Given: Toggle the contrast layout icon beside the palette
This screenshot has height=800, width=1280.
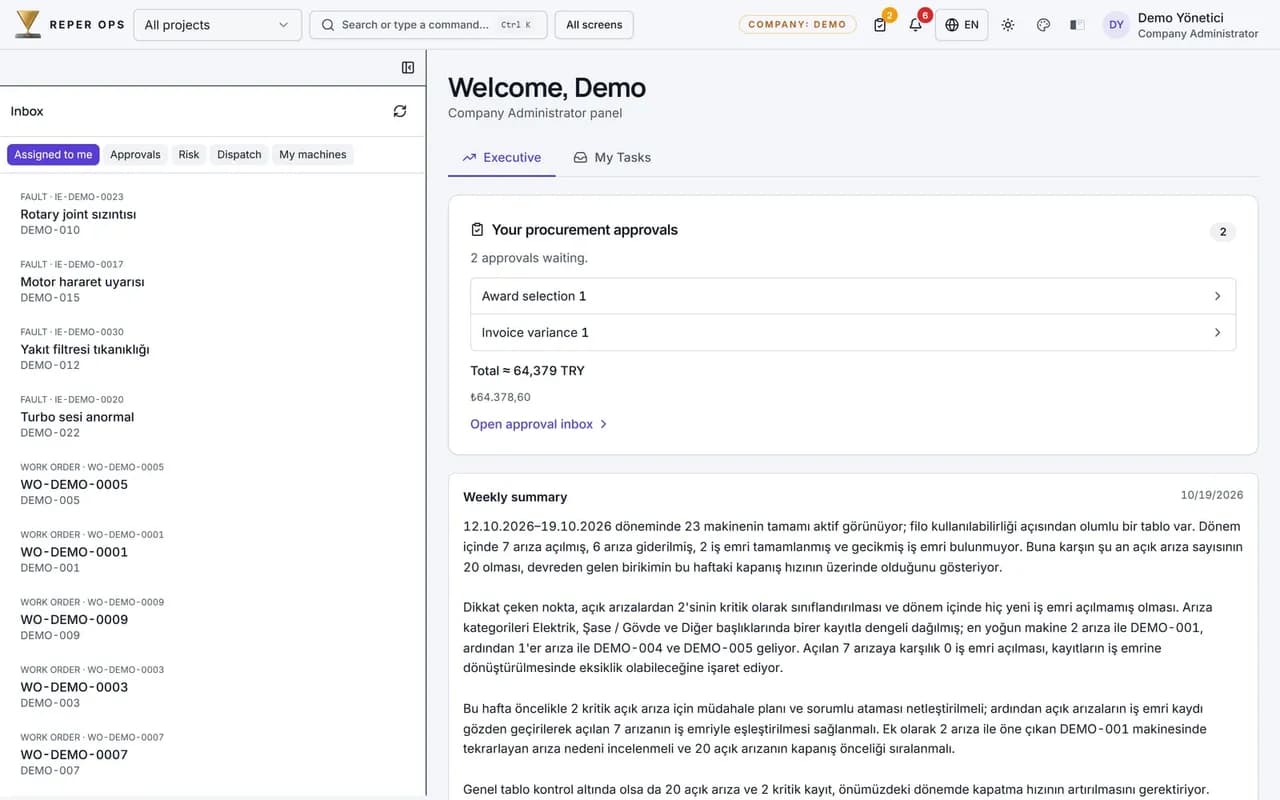Looking at the screenshot, I should [1077, 25].
